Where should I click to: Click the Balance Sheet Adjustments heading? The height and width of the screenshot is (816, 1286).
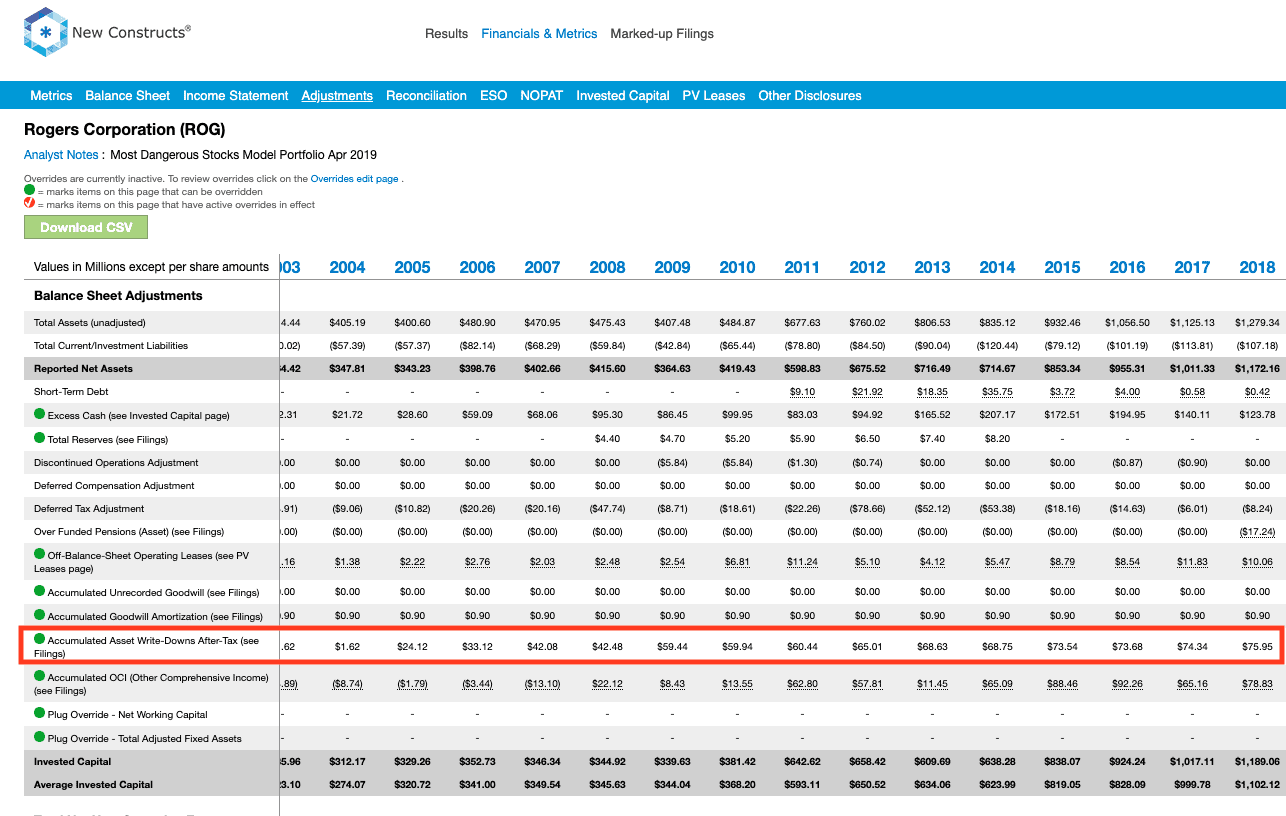click(x=118, y=296)
